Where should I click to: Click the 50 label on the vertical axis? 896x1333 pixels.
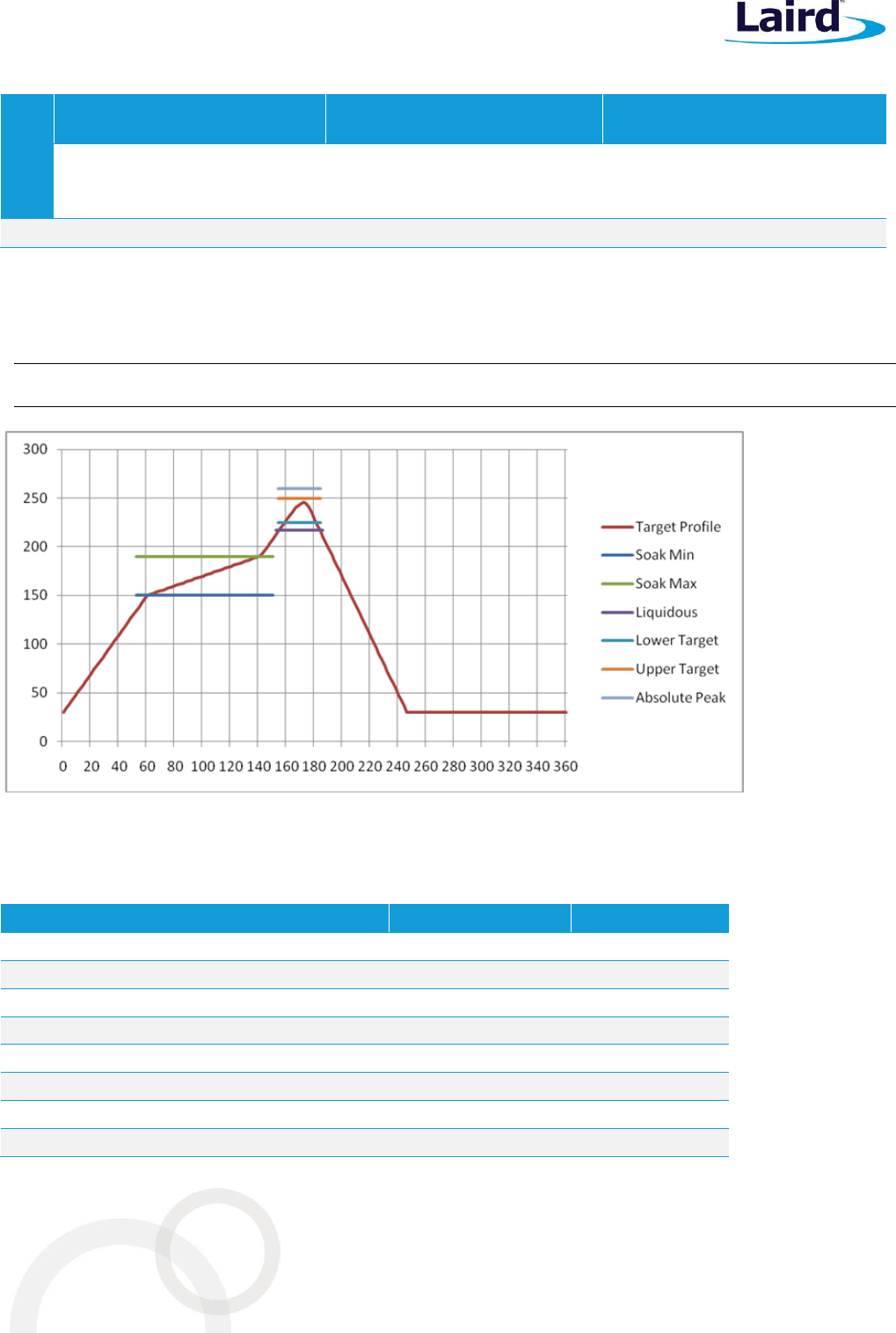tap(40, 693)
